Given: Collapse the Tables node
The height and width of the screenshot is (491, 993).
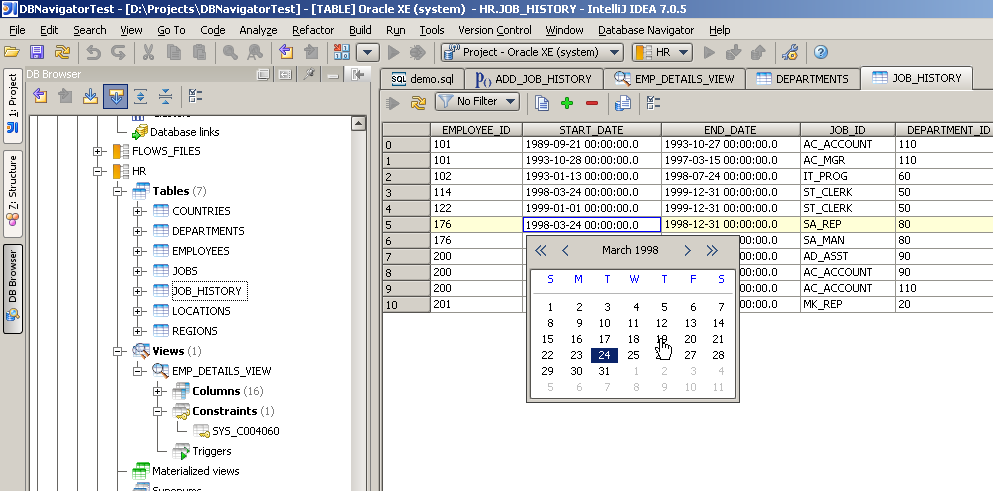Looking at the screenshot, I should (118, 191).
